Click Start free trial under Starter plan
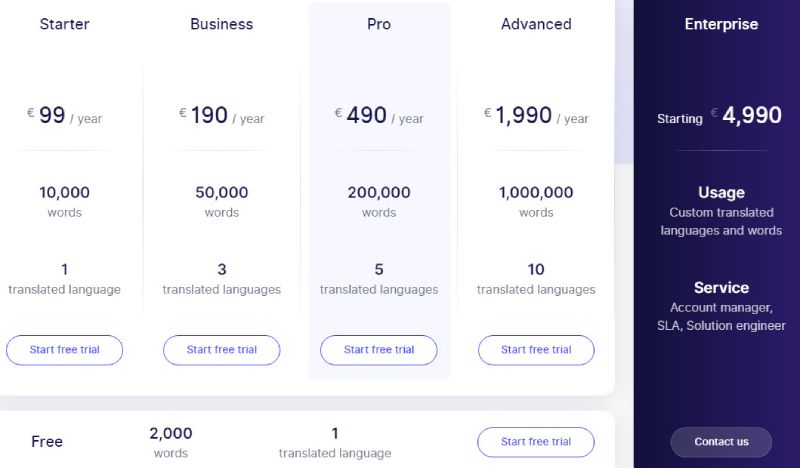This screenshot has height=468, width=800. (x=65, y=350)
